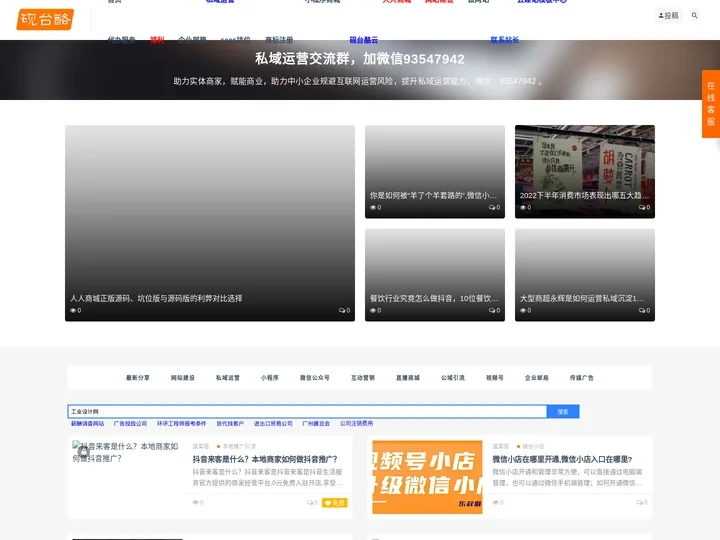Open the 在线客服 orange side tab
The width and height of the screenshot is (720, 540).
click(x=711, y=104)
